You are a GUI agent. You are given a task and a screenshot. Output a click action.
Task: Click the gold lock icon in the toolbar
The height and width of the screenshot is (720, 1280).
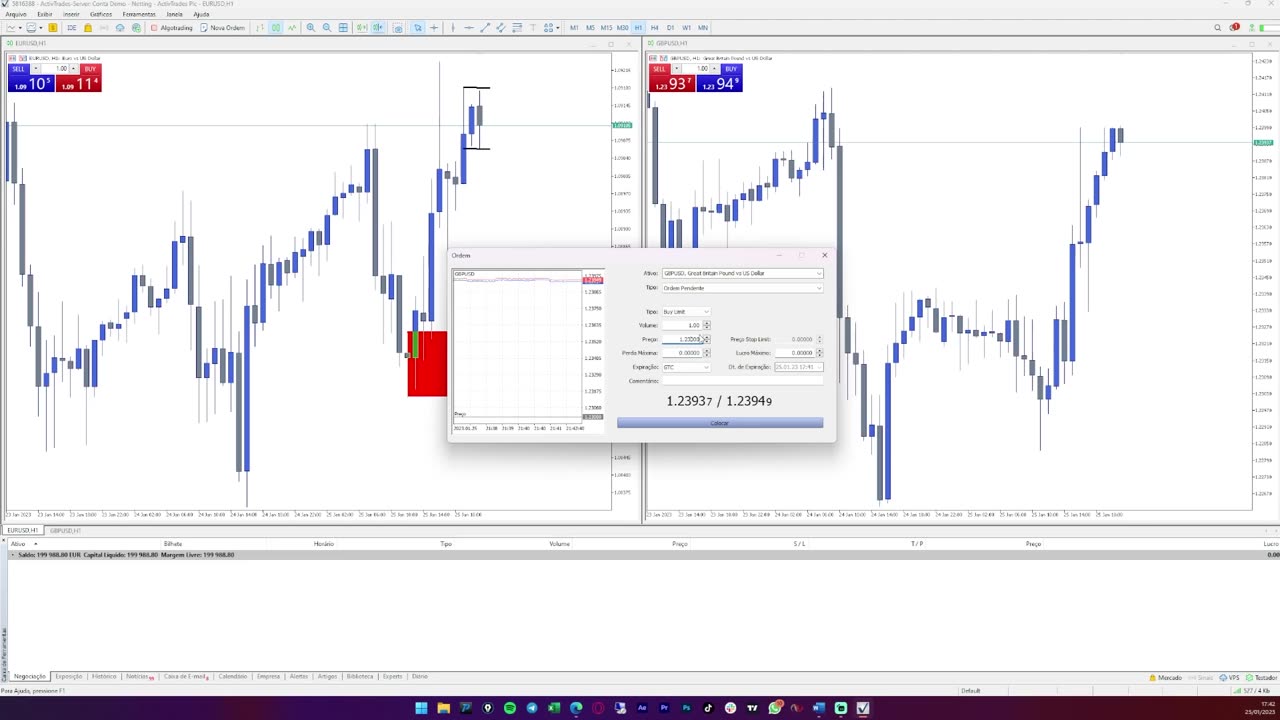point(88,28)
